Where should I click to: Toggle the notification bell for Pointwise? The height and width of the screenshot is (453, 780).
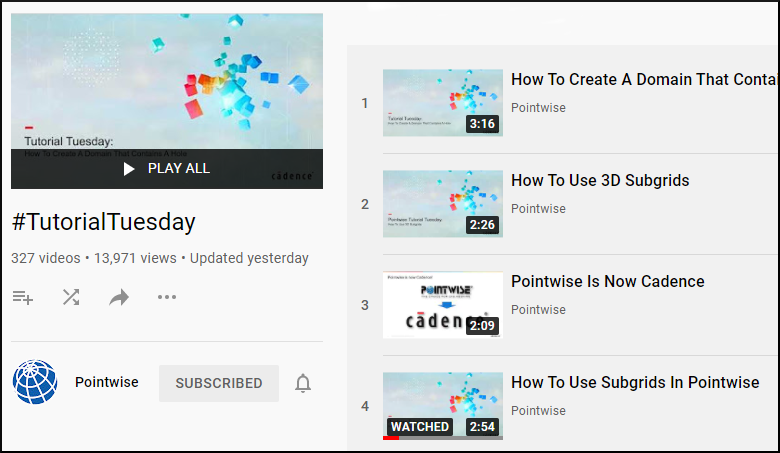pyautogui.click(x=303, y=383)
